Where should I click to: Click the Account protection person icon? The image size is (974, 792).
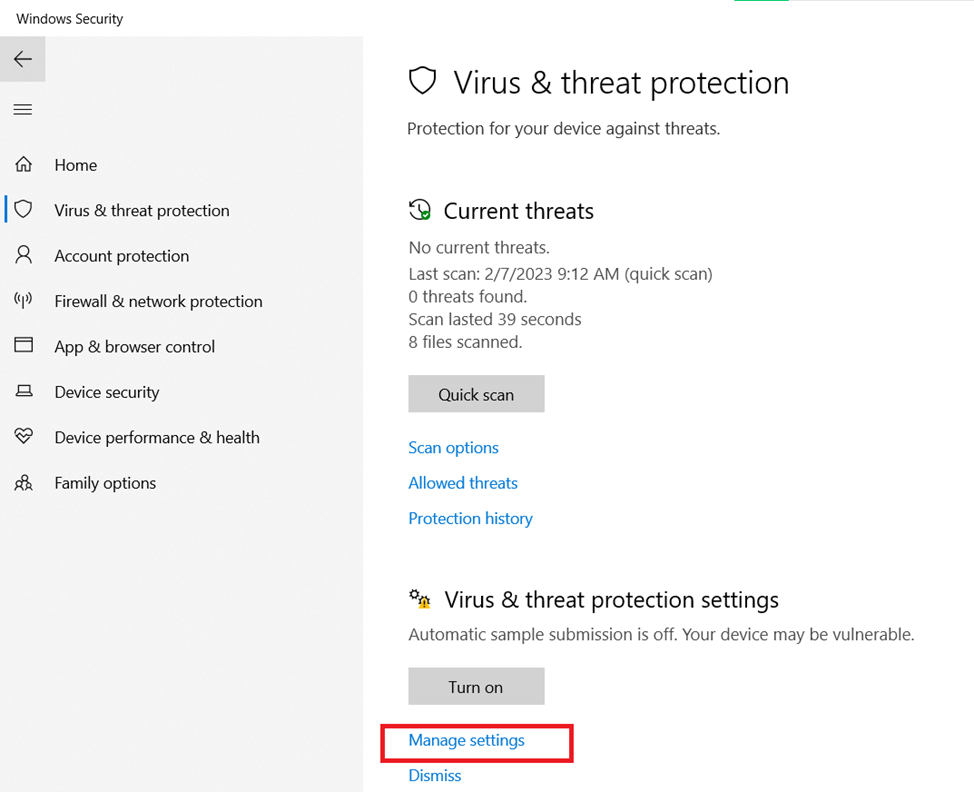point(23,255)
